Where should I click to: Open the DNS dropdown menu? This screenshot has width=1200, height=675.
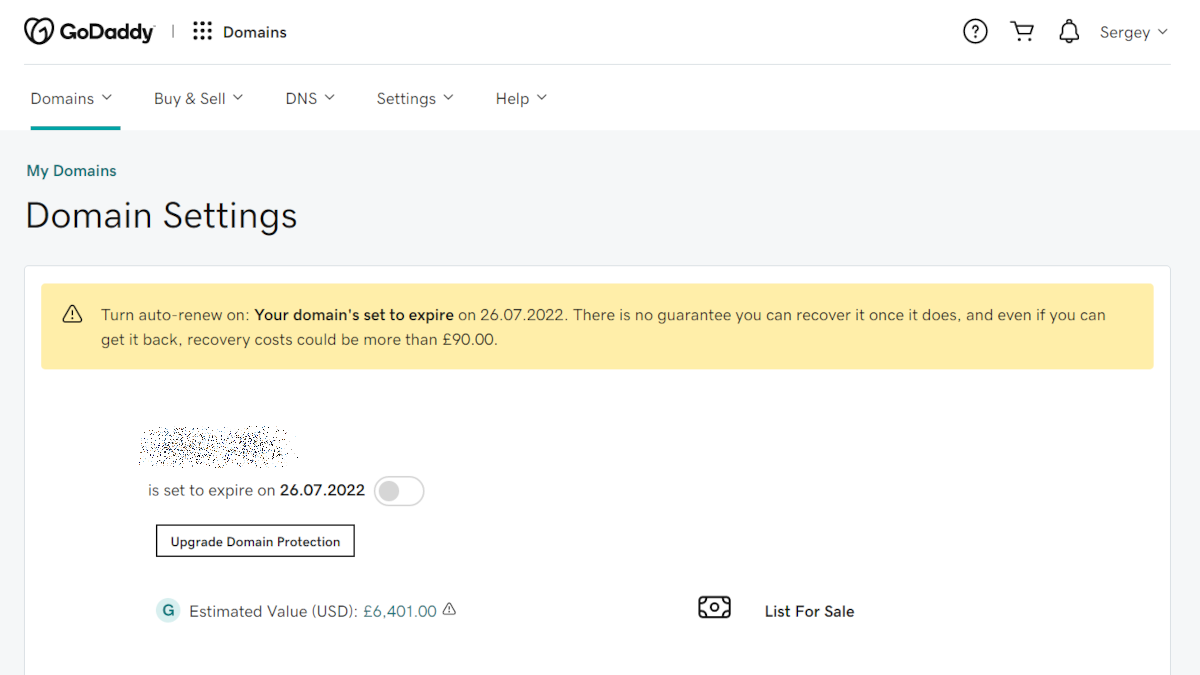point(310,98)
